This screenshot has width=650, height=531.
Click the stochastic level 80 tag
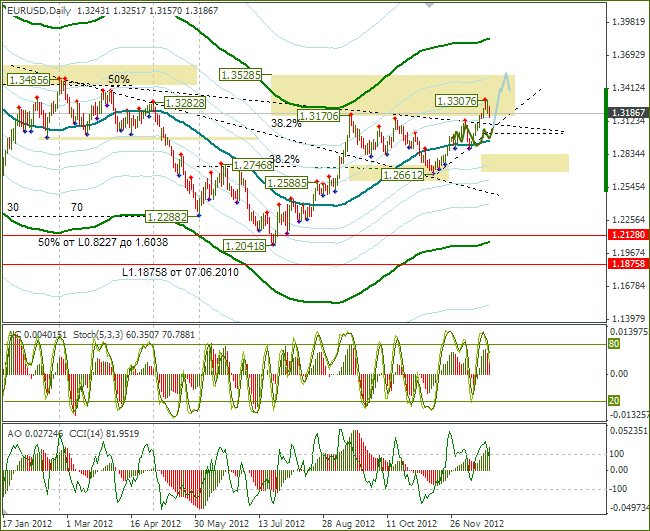[x=614, y=344]
